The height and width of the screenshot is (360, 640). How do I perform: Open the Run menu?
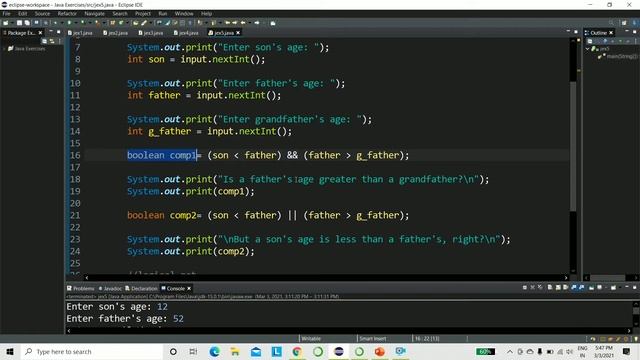point(162,13)
